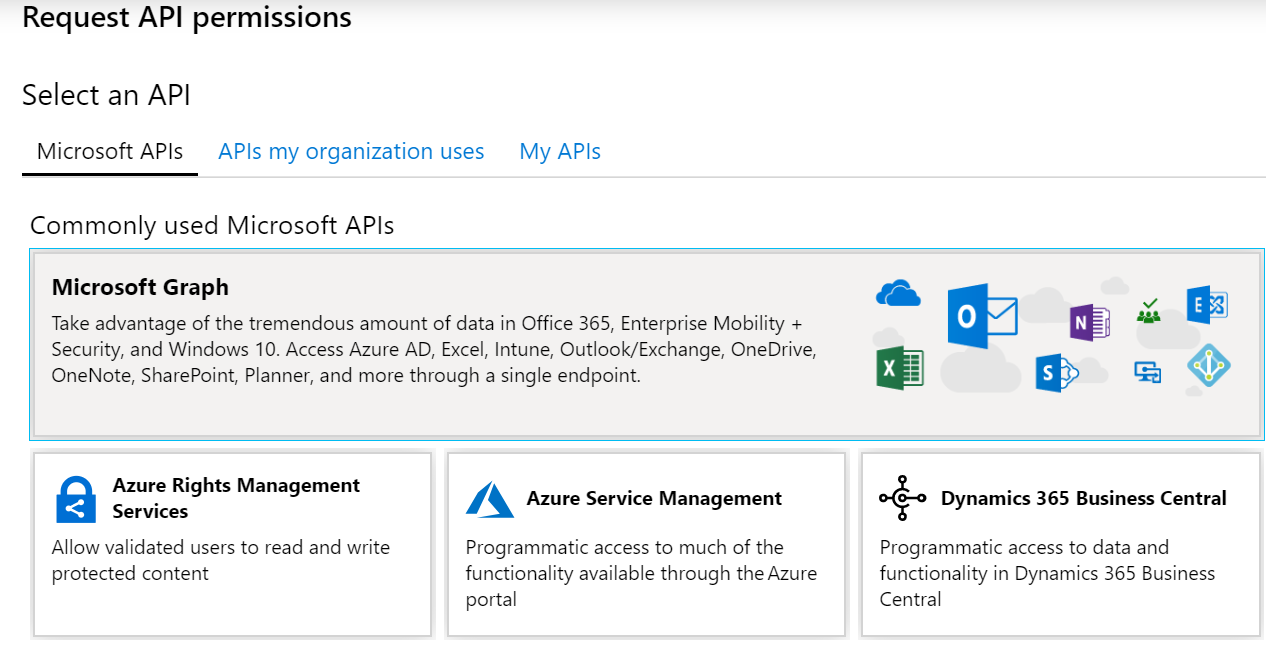Click the Dynamics 365 Business Central icon

(903, 498)
